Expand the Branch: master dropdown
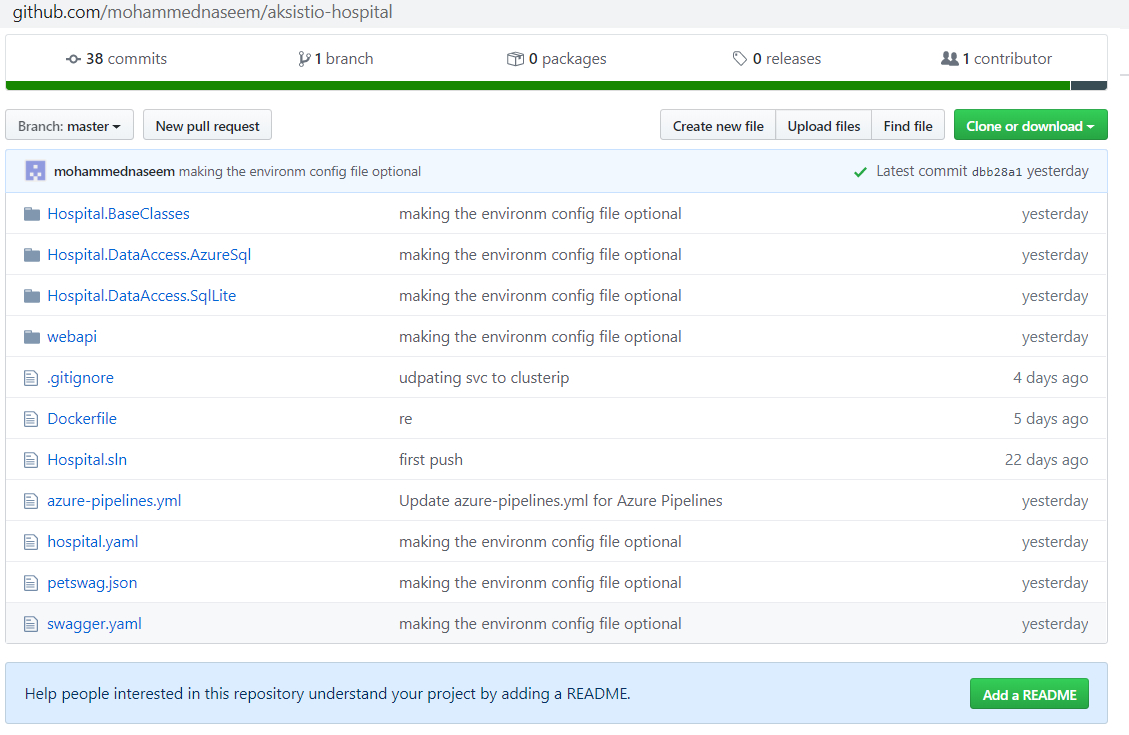 point(69,125)
